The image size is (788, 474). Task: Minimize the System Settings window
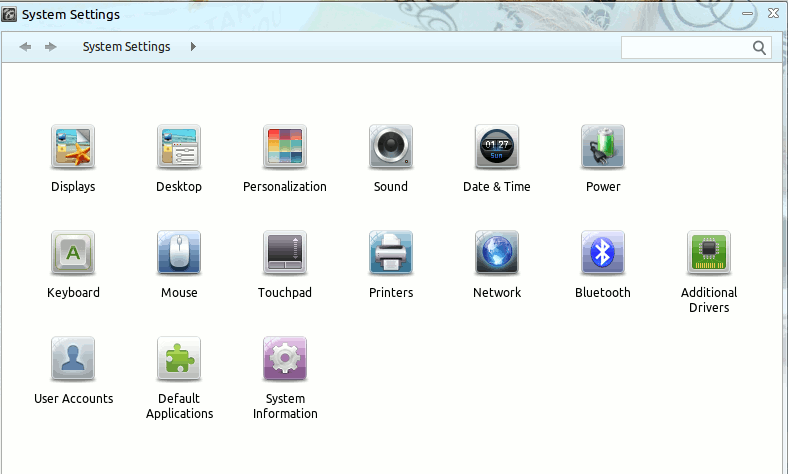(x=748, y=14)
